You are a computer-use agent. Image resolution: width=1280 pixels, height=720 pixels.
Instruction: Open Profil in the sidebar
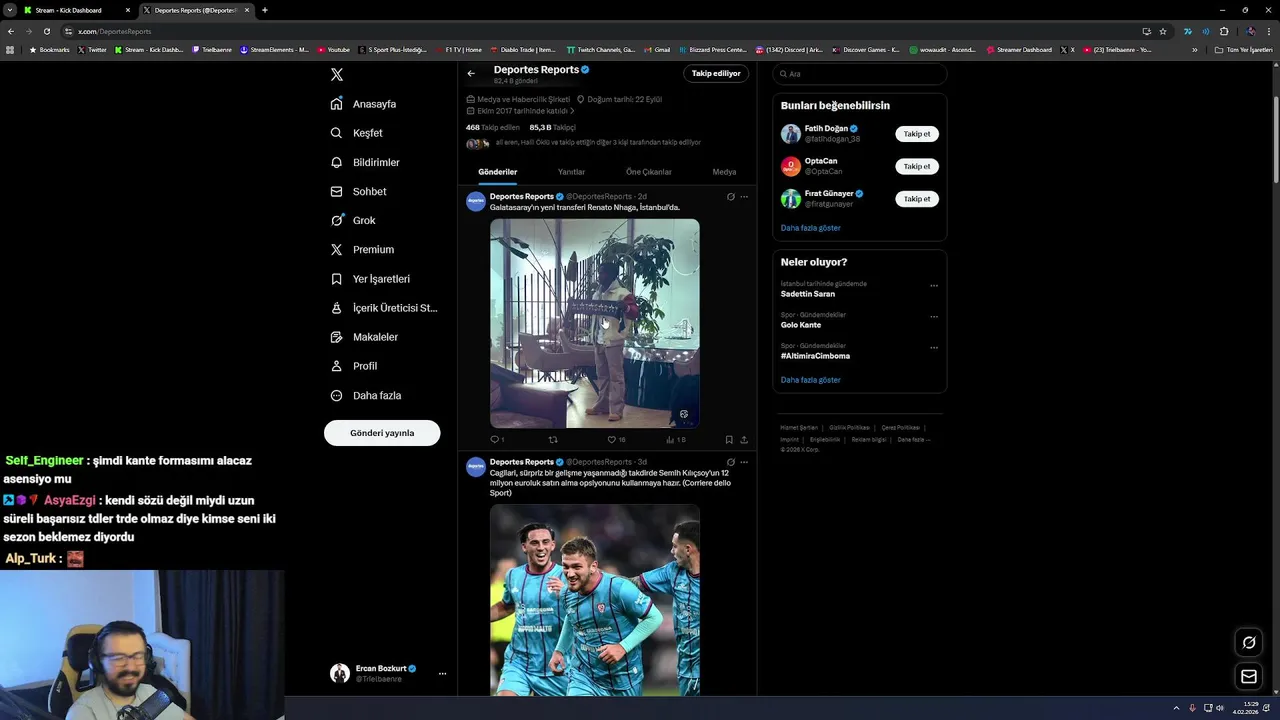click(354, 366)
